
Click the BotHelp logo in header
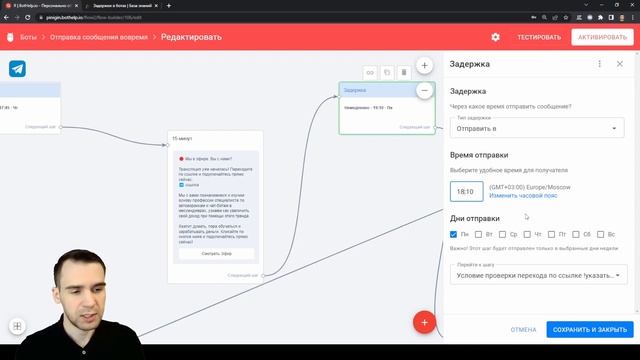coord(10,37)
